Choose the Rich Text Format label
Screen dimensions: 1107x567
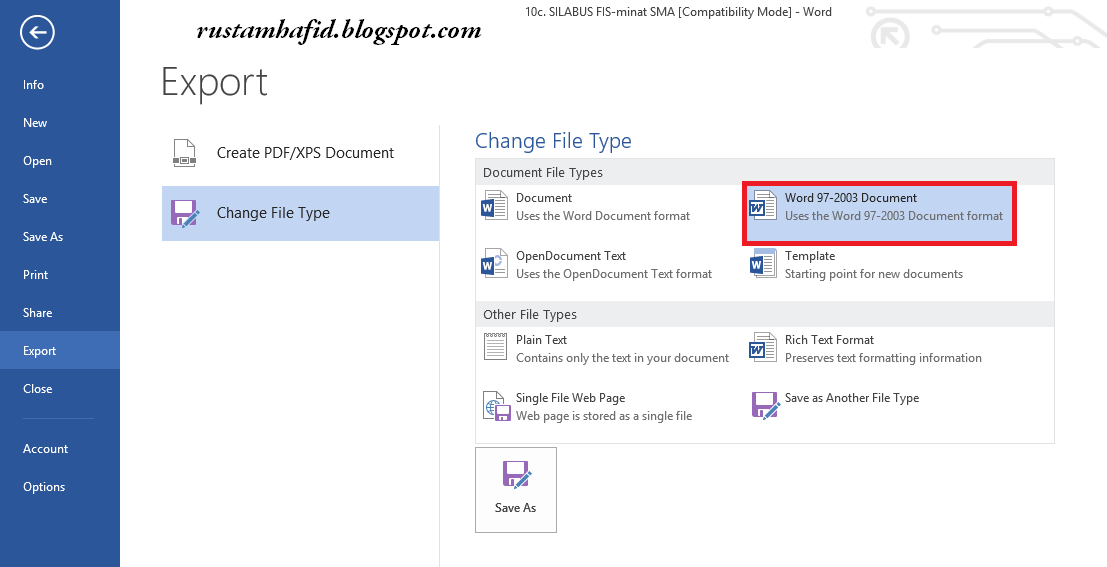(829, 340)
